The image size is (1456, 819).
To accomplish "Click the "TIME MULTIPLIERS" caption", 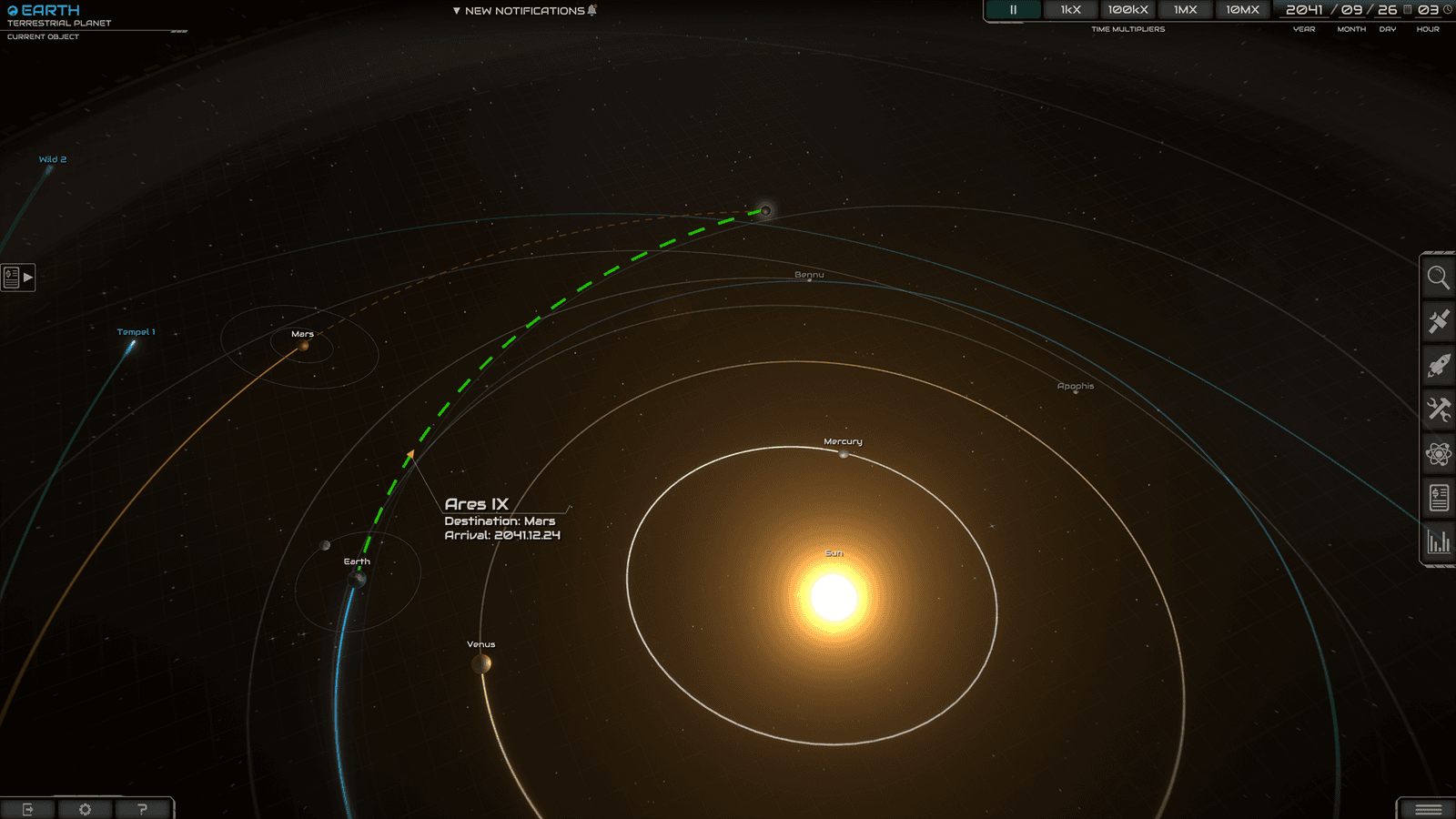I will point(1128,29).
